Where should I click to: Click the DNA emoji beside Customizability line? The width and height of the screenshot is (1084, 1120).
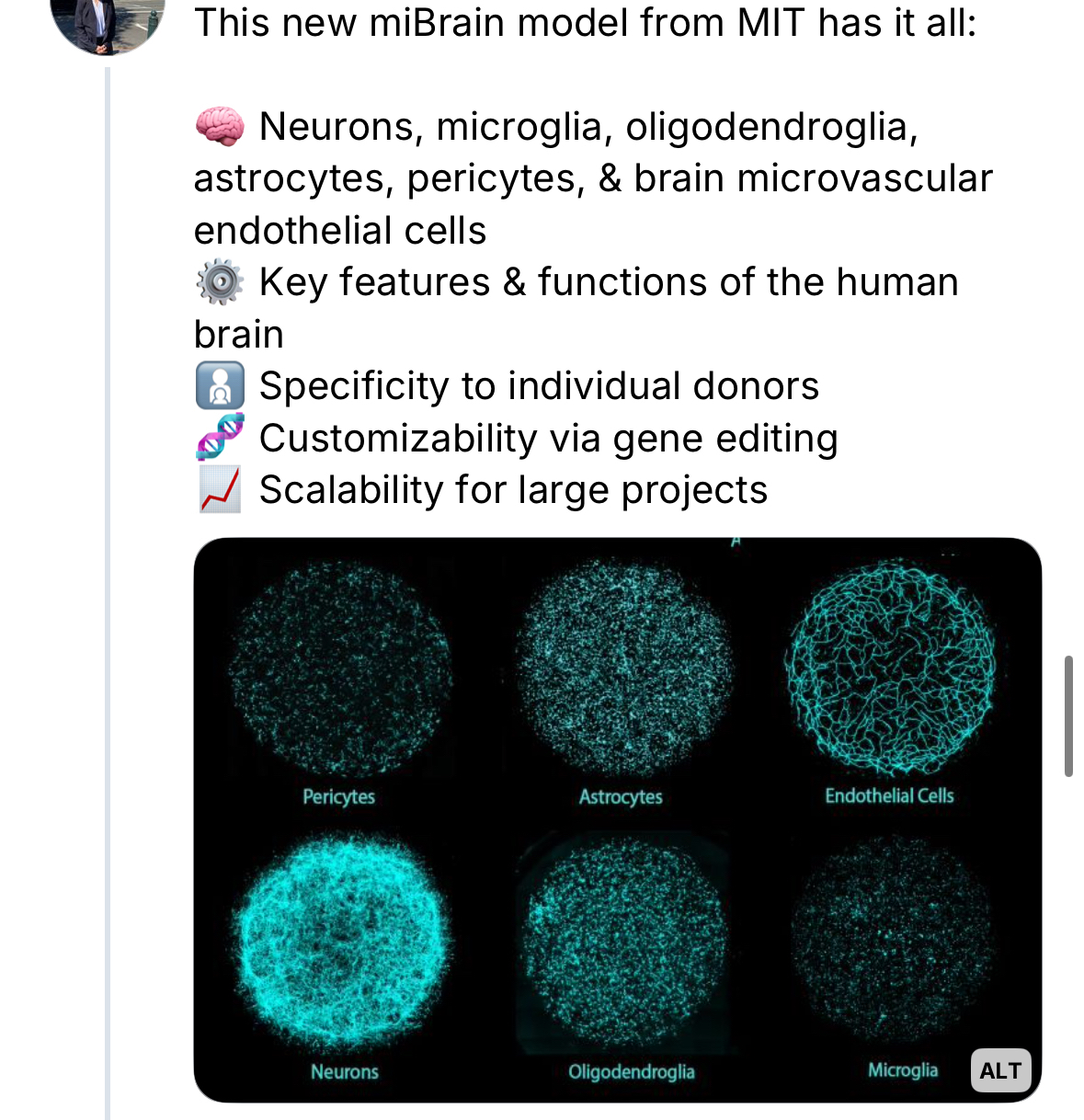(220, 438)
